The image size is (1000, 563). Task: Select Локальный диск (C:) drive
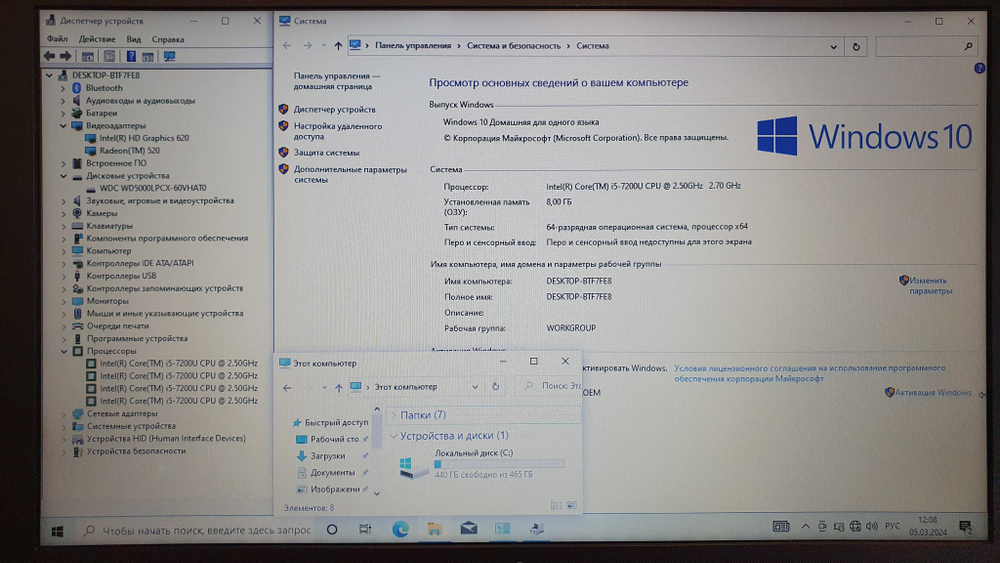[x=482, y=464]
